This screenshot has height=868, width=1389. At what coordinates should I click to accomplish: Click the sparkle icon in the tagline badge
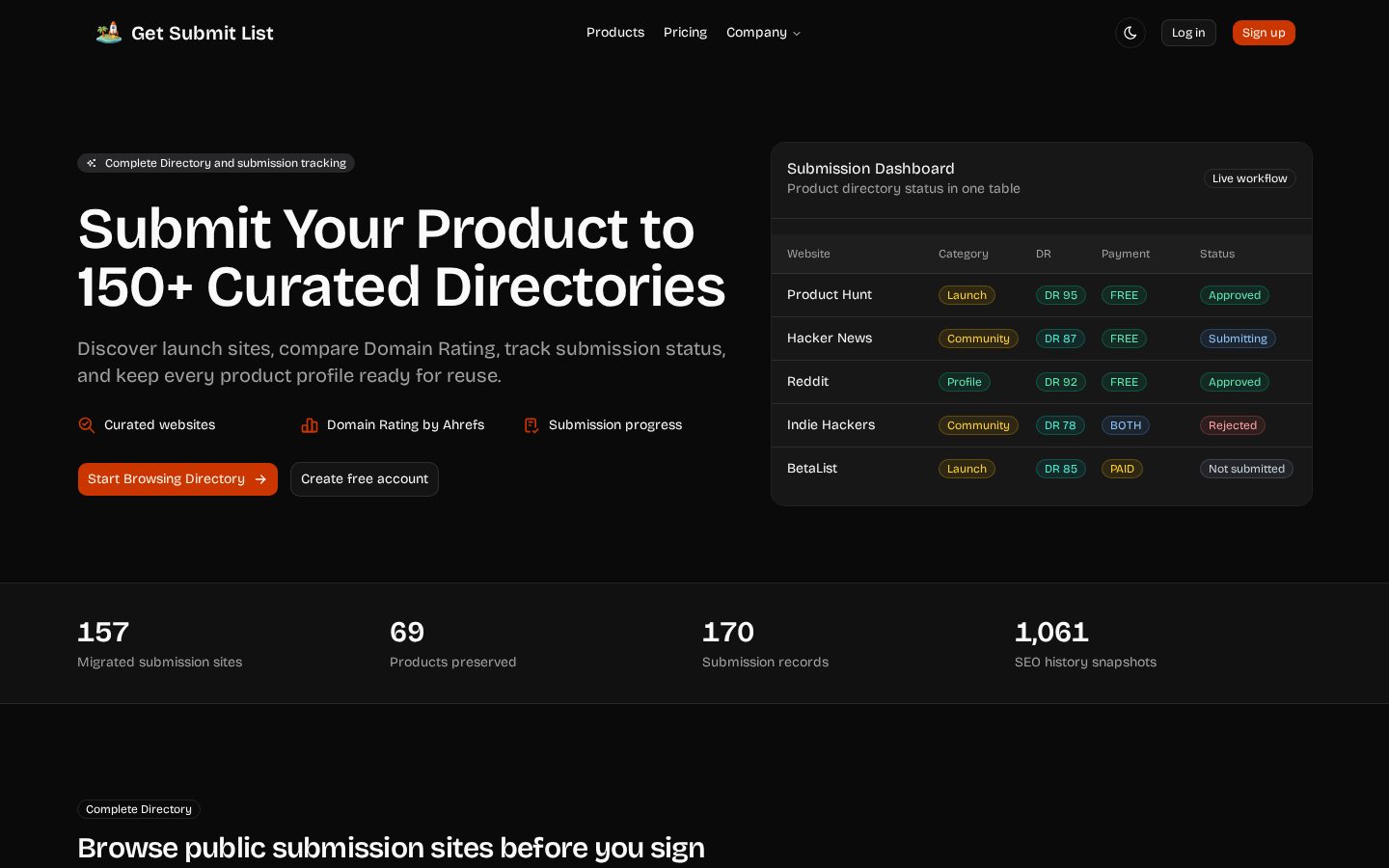(92, 163)
